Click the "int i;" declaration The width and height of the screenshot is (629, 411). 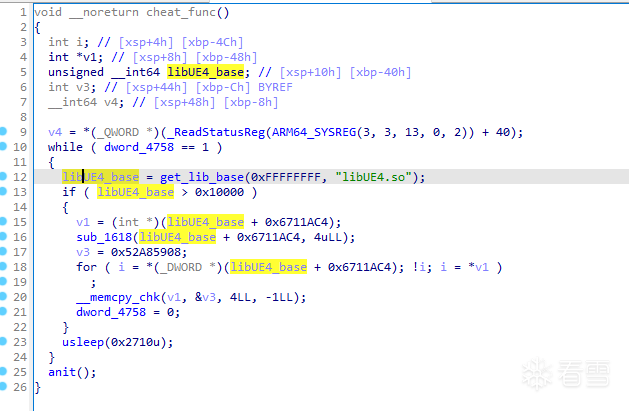pyautogui.click(x=69, y=42)
